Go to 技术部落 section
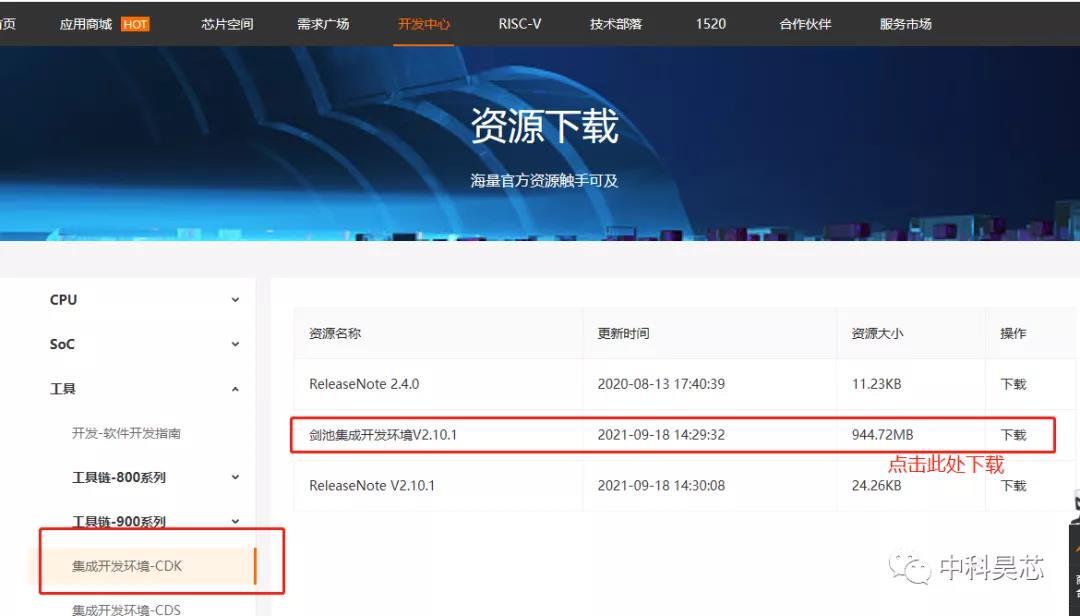Viewport: 1080px width, 616px height. tap(616, 24)
